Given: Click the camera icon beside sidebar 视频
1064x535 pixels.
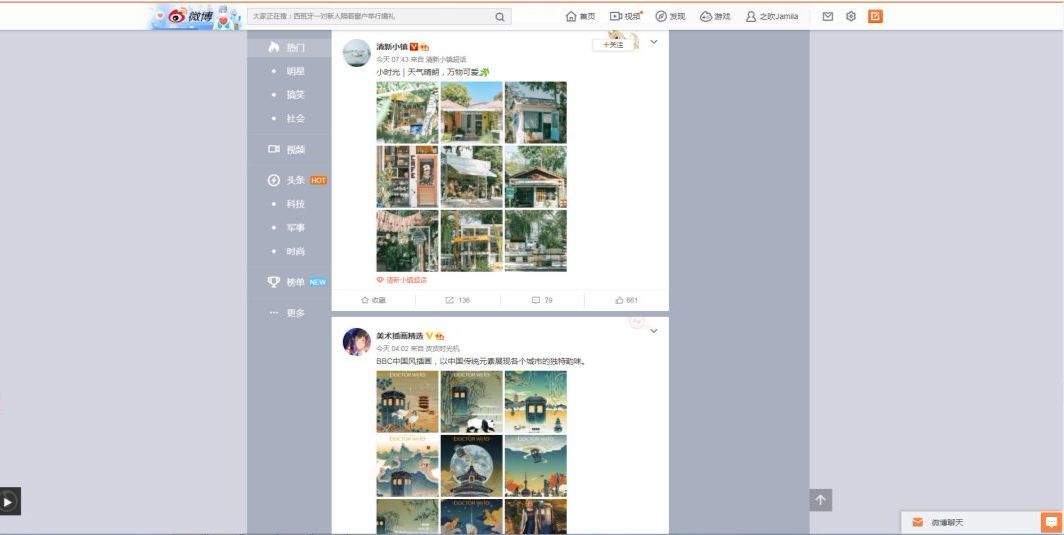Looking at the screenshot, I should tap(273, 149).
